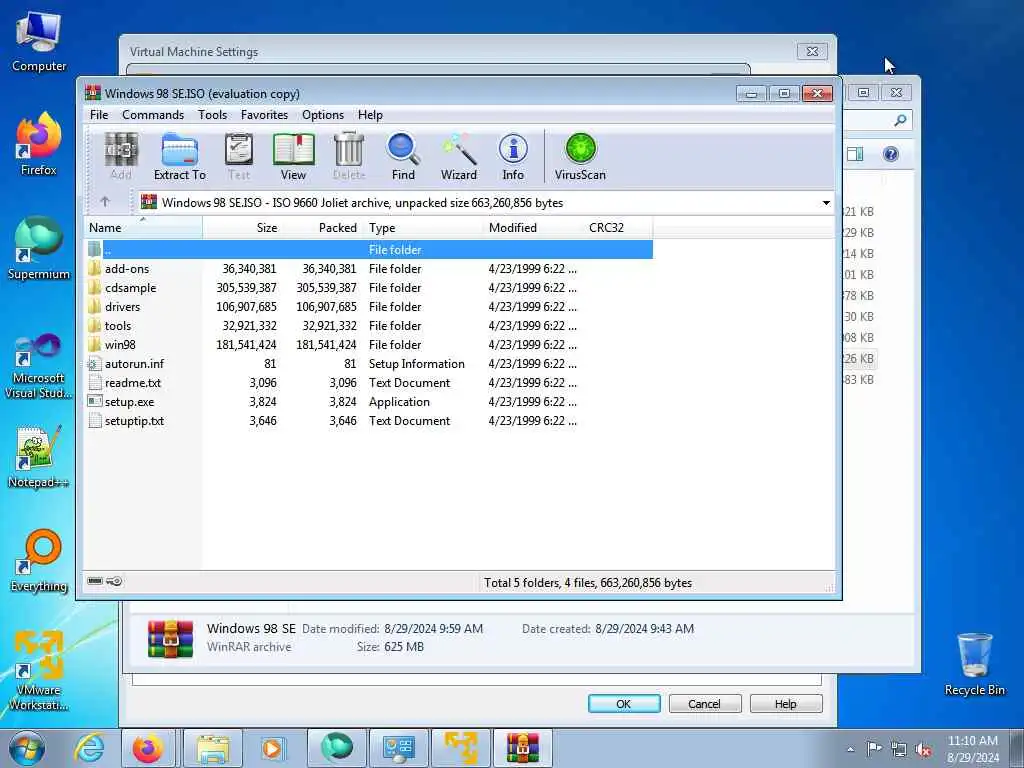Expand the archive path dropdown arrow
This screenshot has width=1024, height=768.
(825, 202)
